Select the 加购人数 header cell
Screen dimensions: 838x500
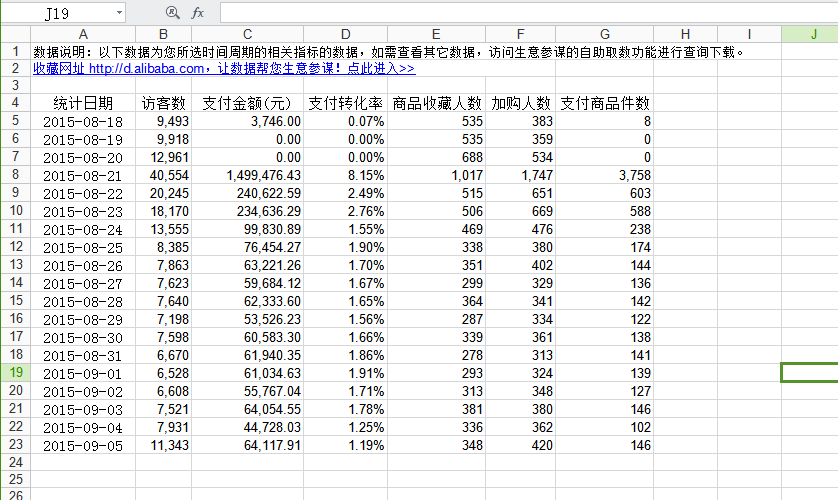click(x=521, y=103)
